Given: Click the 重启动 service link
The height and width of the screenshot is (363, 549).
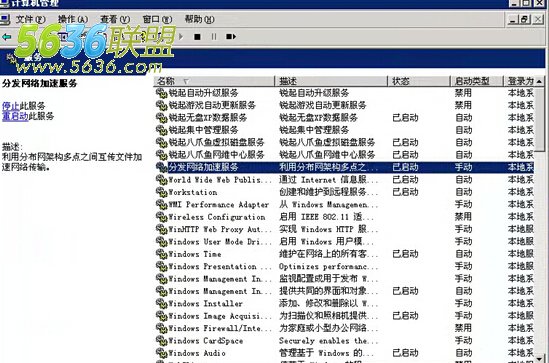Looking at the screenshot, I should pos(15,116).
